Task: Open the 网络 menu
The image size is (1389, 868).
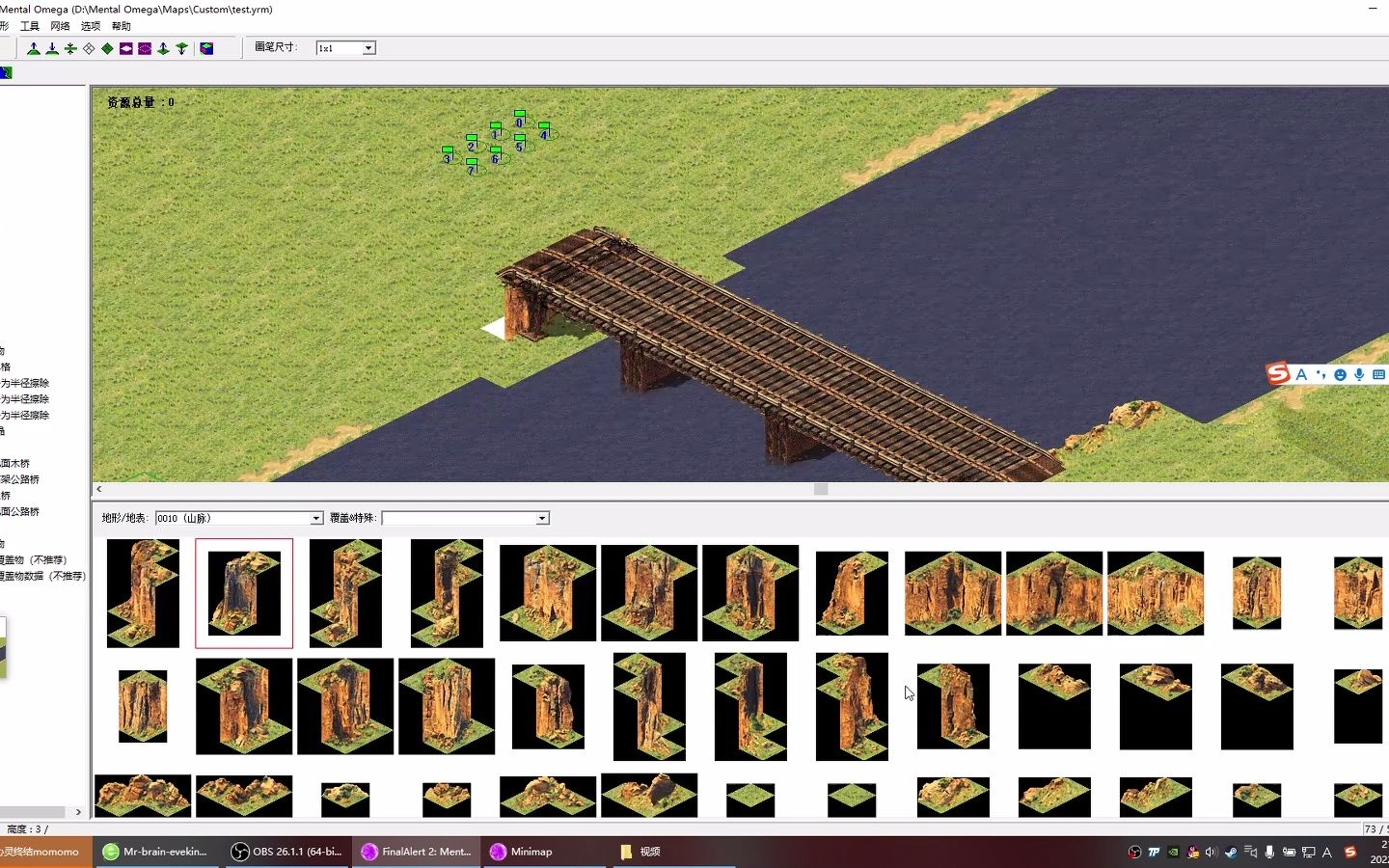Action: [x=60, y=26]
